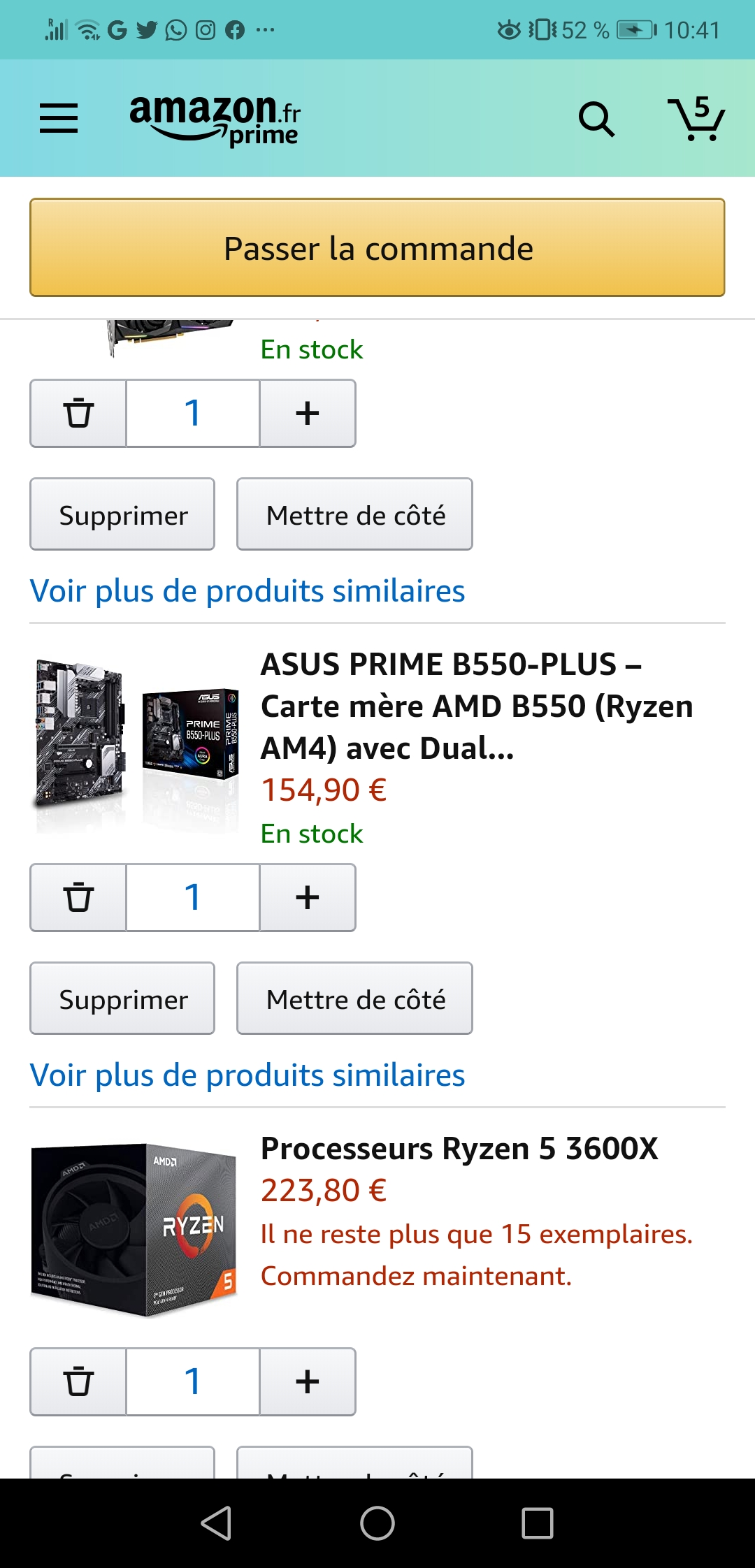Open the shopping cart icon
This screenshot has width=755, height=1568.
pos(696,119)
